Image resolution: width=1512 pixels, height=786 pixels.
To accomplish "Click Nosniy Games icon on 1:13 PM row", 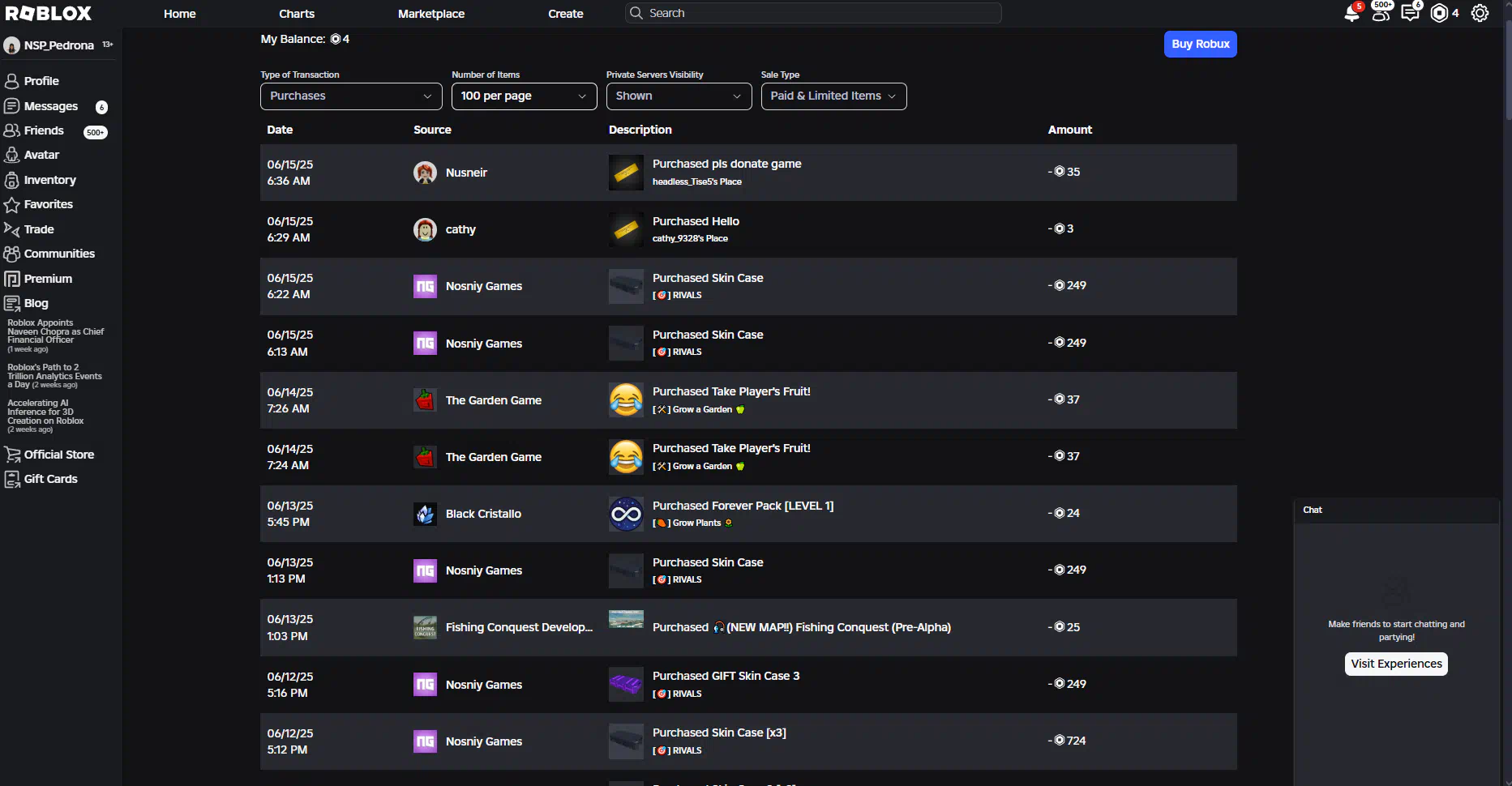I will click(425, 570).
